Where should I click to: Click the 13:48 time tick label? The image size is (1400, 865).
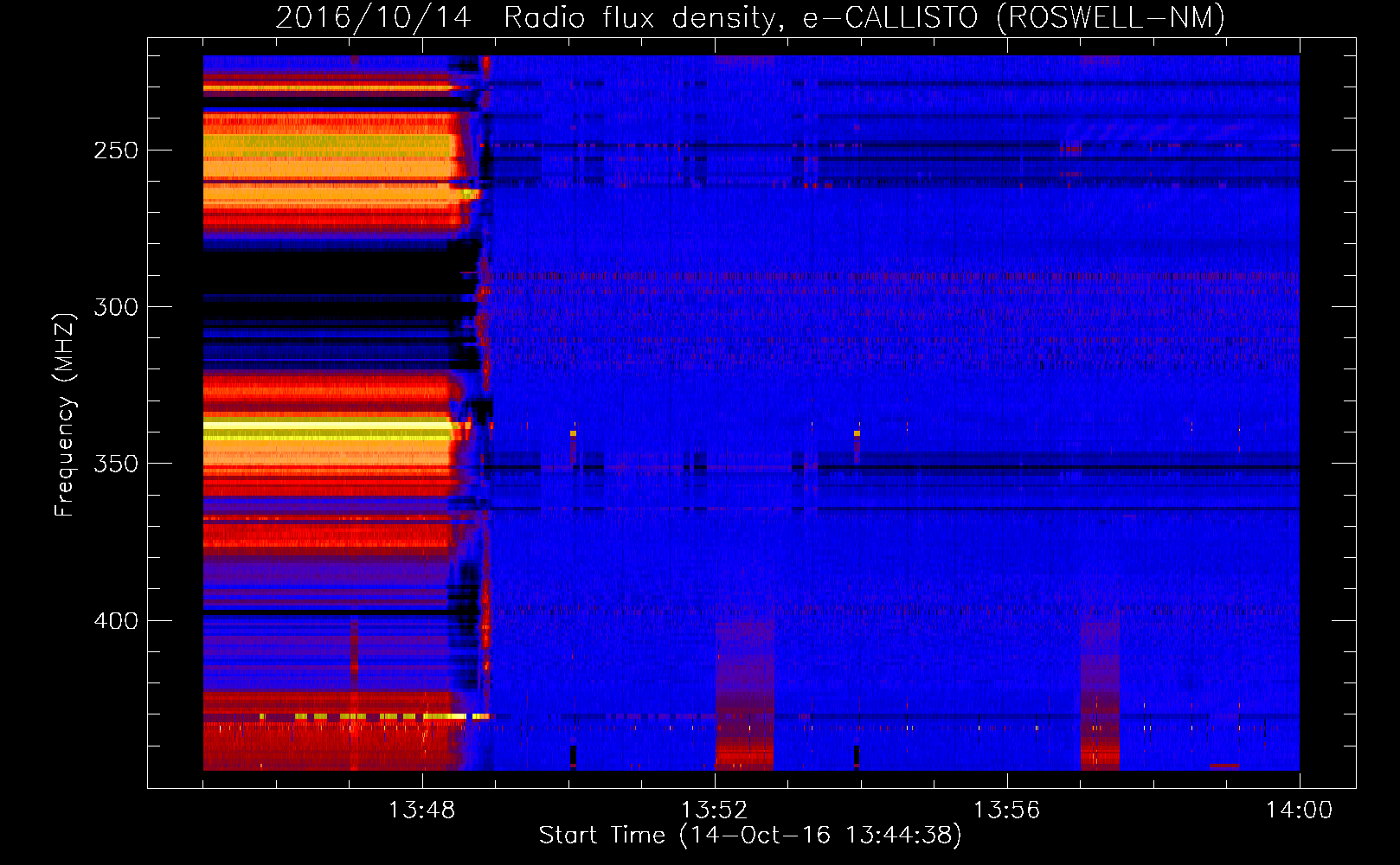click(421, 811)
